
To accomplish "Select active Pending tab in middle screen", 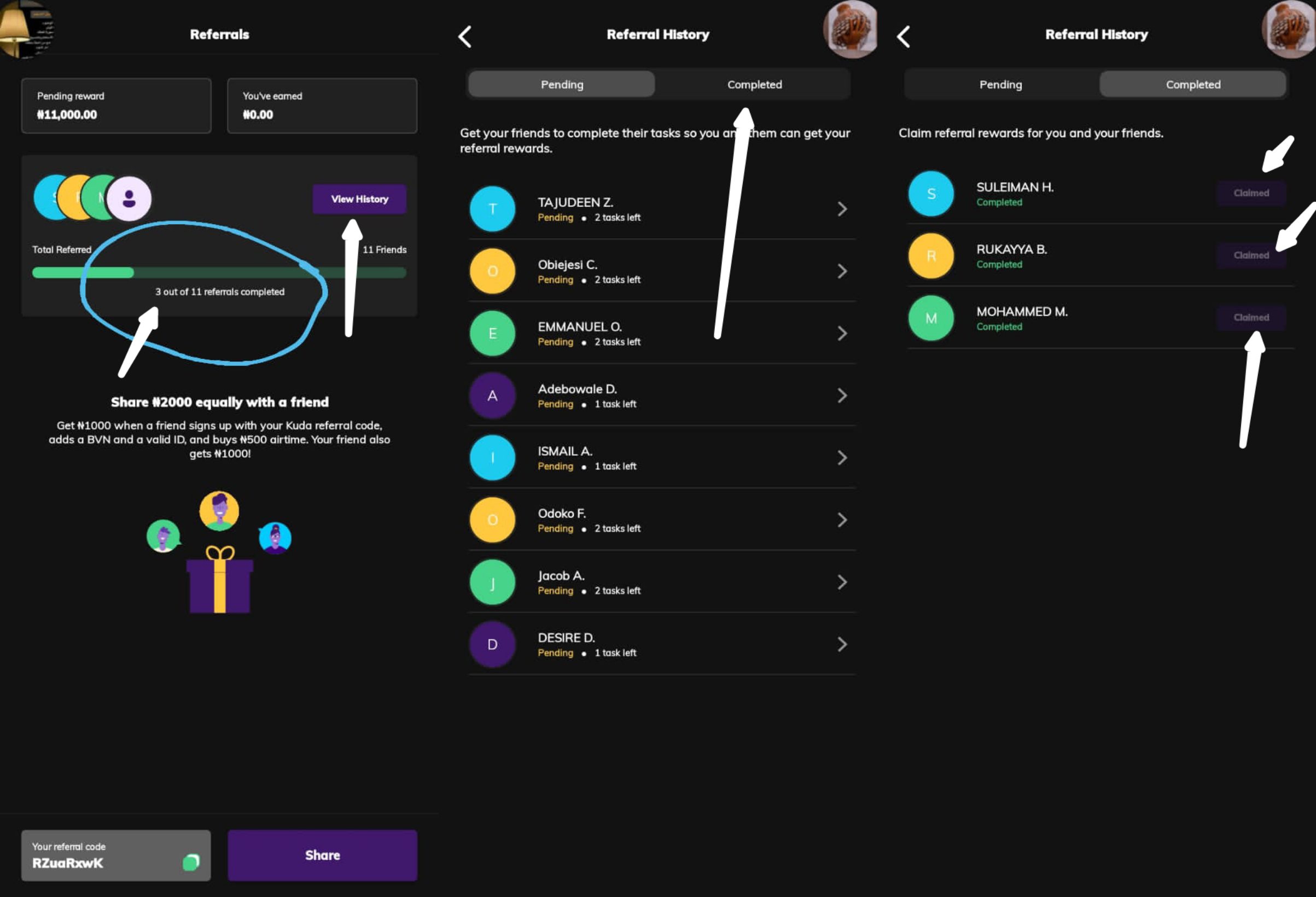I will click(x=561, y=84).
